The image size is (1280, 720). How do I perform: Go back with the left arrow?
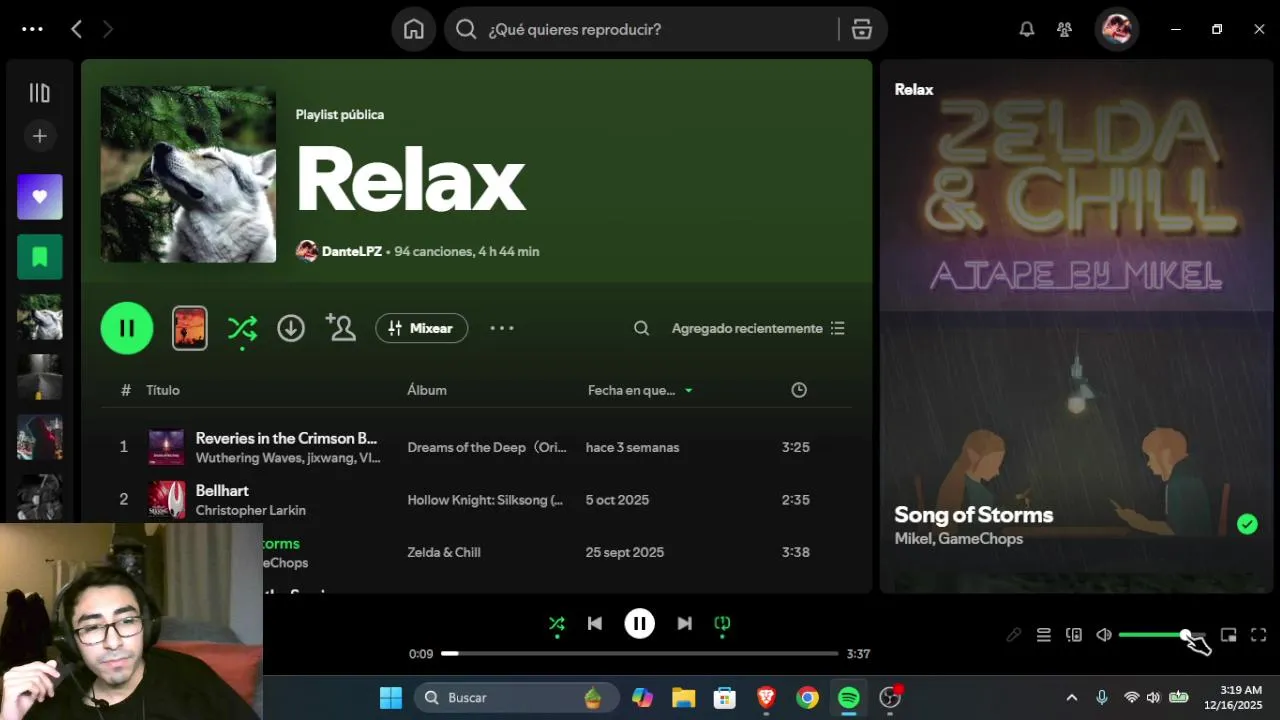(x=76, y=29)
